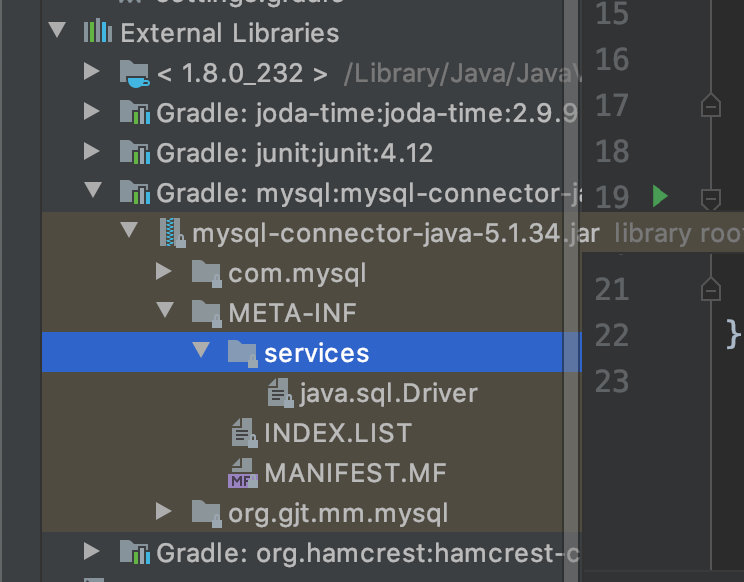Click line number 22 in the gutter
Screen dimensions: 744x582
coord(612,335)
